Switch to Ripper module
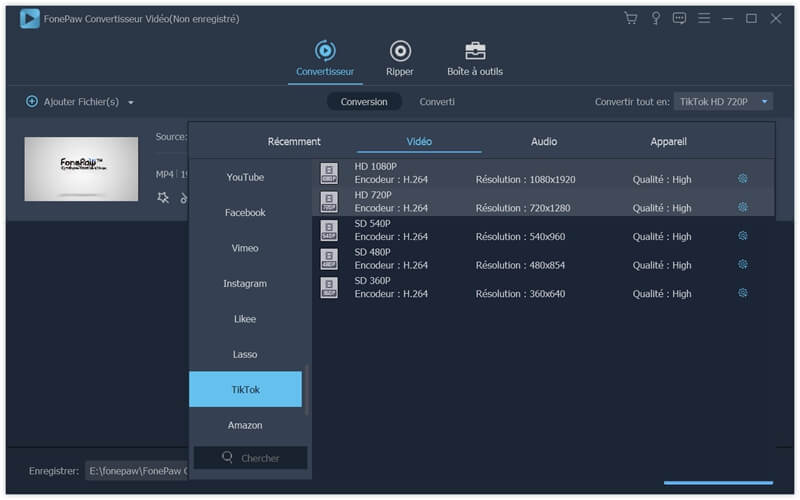 coord(400,59)
